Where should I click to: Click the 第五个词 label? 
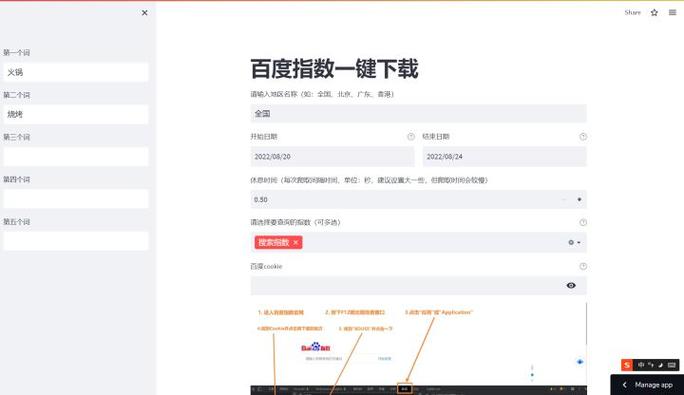click(x=17, y=222)
